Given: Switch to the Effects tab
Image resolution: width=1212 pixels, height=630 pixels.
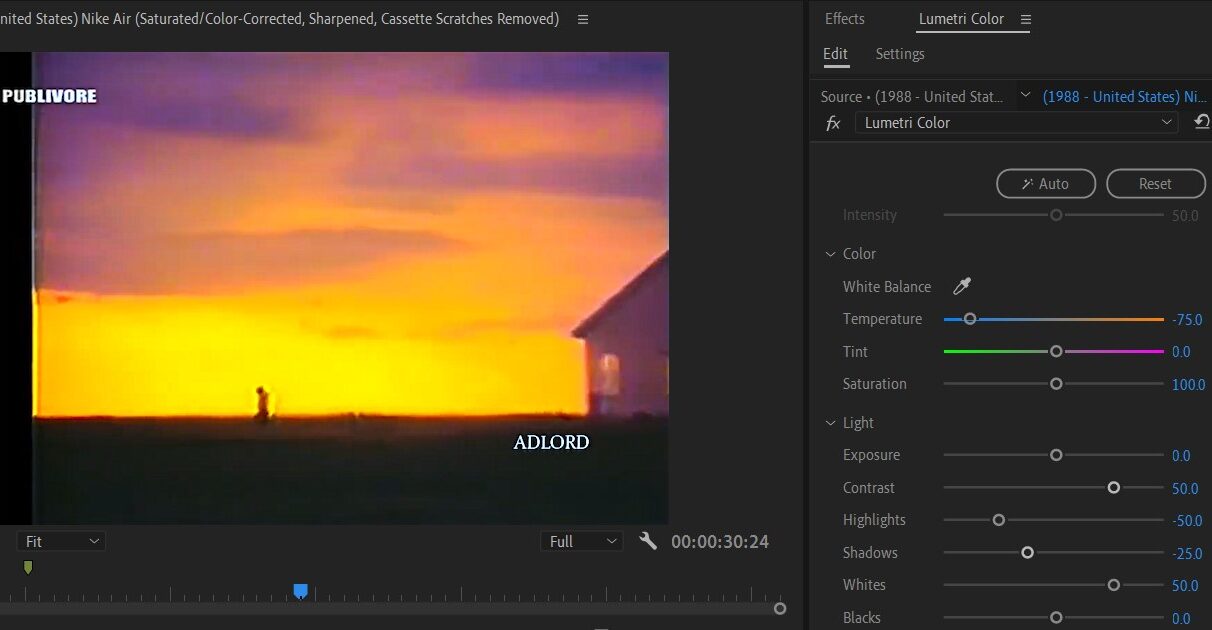Looking at the screenshot, I should [845, 19].
